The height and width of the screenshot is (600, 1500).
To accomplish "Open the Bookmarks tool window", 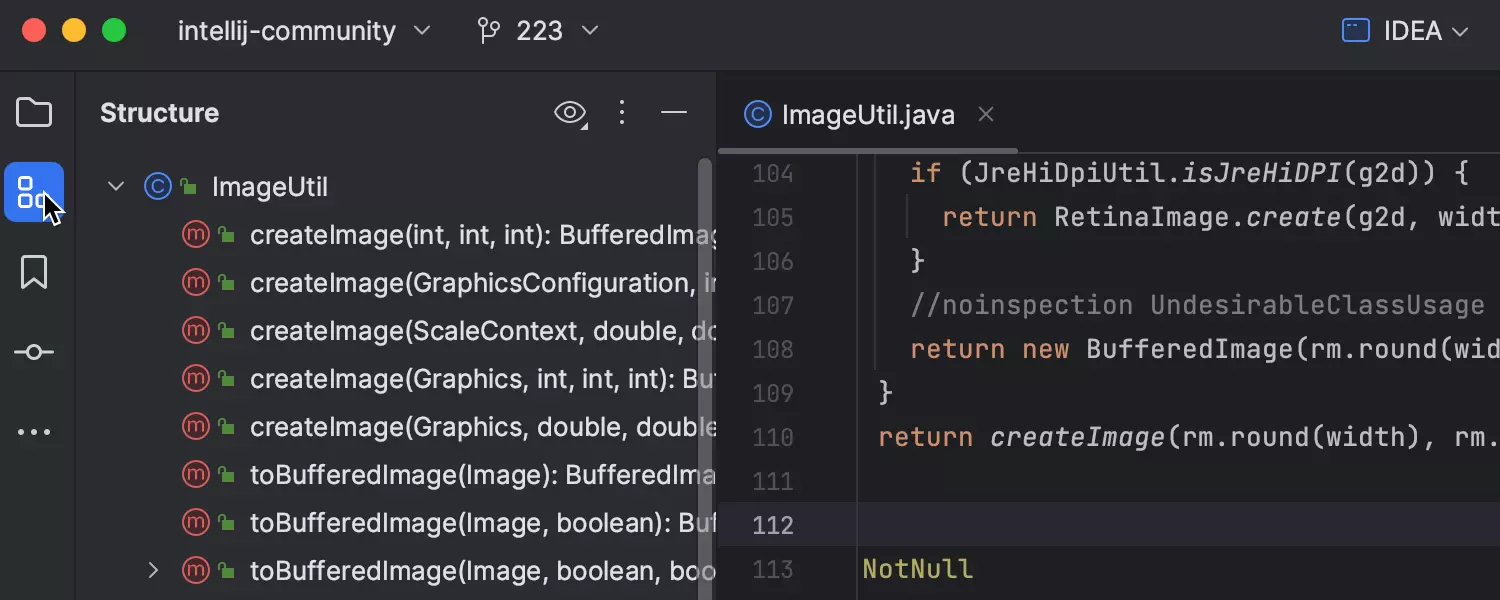I will 34,272.
